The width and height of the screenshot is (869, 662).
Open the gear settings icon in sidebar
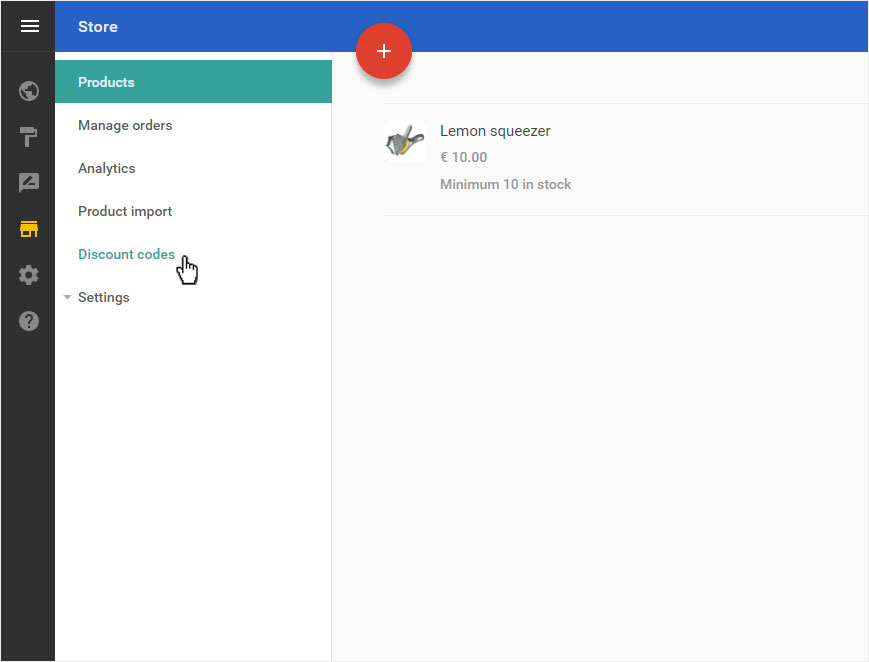[x=29, y=275]
